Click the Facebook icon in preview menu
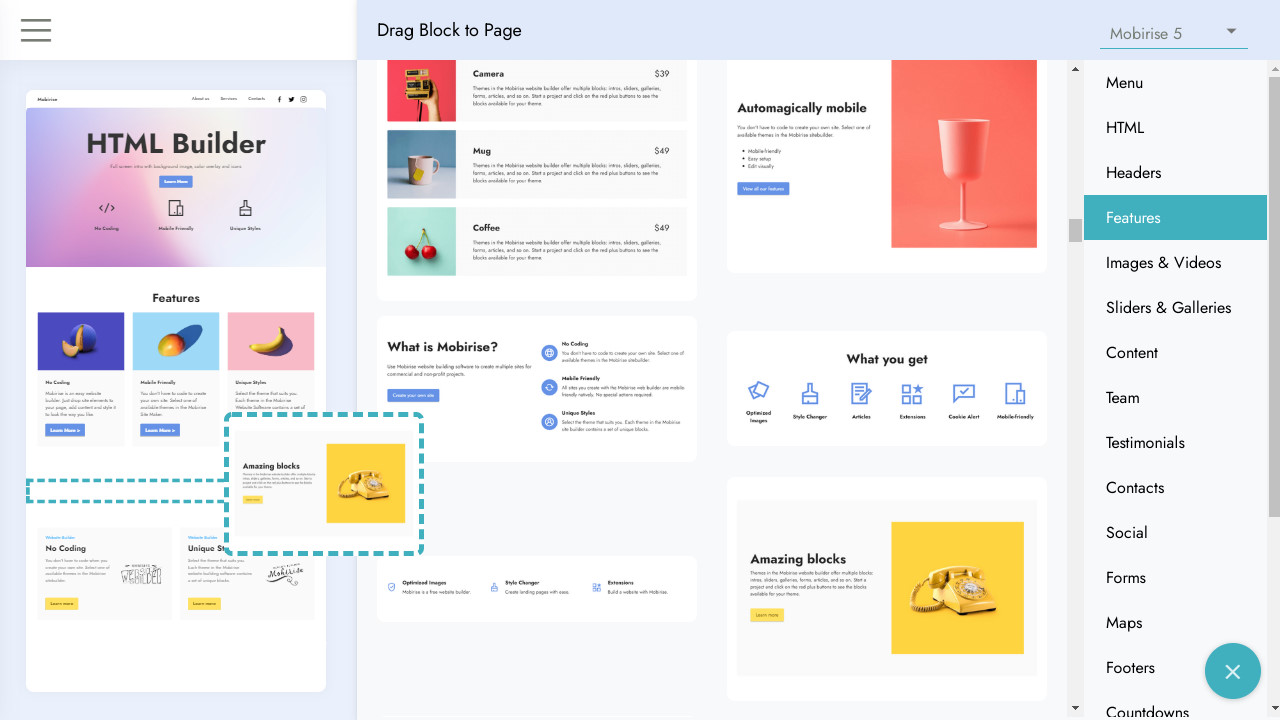The height and width of the screenshot is (720, 1280). click(x=279, y=99)
